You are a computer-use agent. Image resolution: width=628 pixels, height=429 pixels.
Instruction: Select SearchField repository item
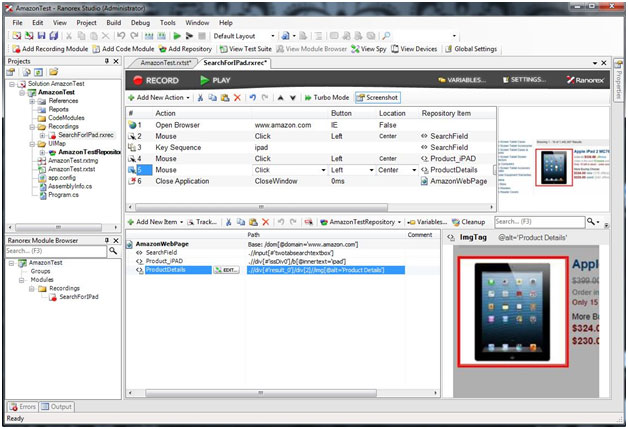161,252
